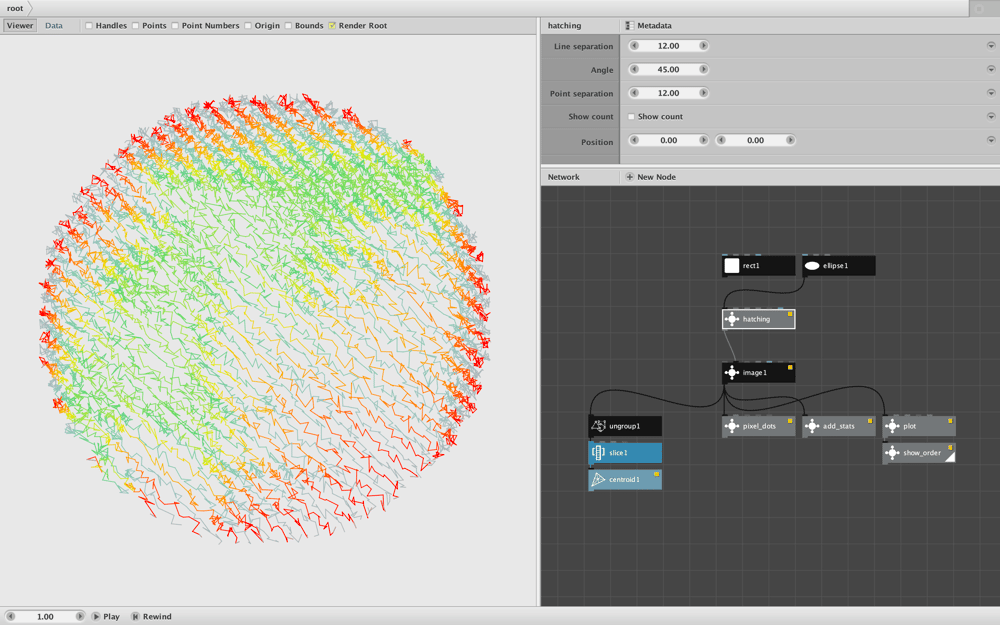Enable the Origin checkbox
Viewport: 1000px width, 625px height.
(248, 26)
